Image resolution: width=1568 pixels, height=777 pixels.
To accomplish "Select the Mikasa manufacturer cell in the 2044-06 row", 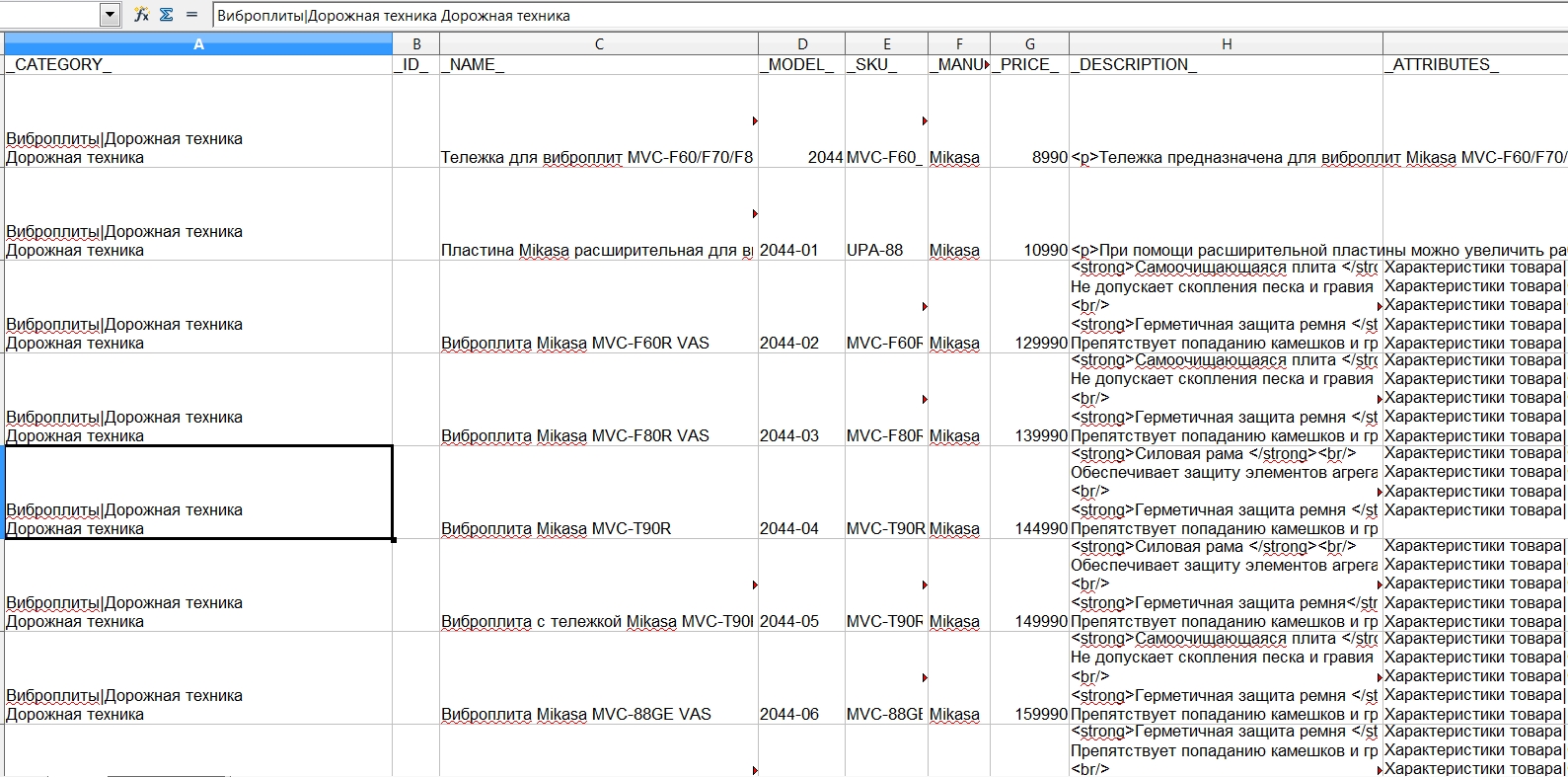I will [x=959, y=677].
